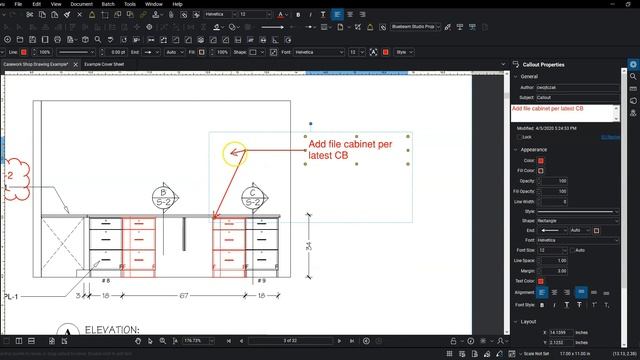Toggle center align in the top toolbar
640x360 pixels.
point(350,15)
